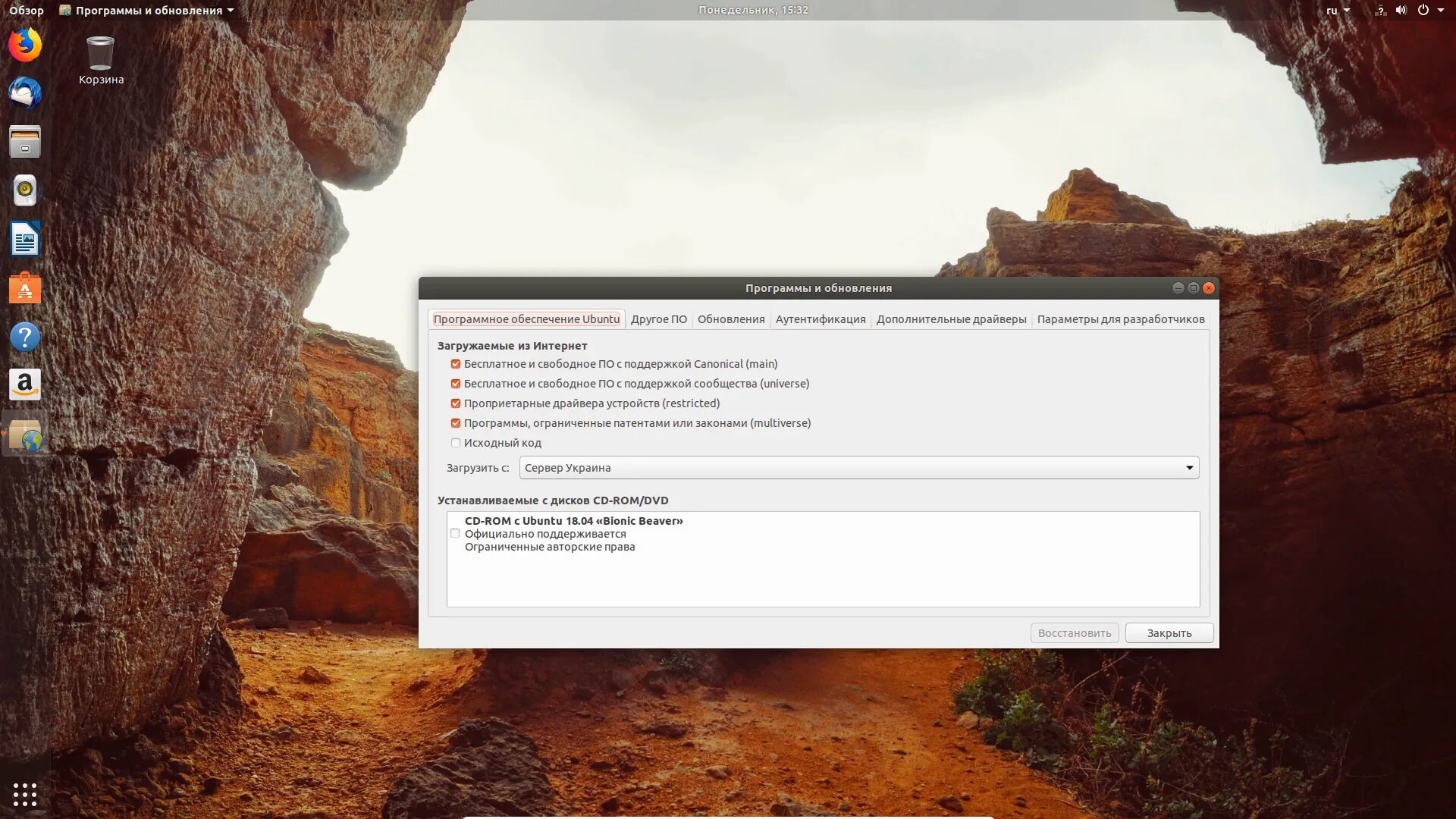Open the Help icon in dock
Viewport: 1456px width, 819px height.
25,337
